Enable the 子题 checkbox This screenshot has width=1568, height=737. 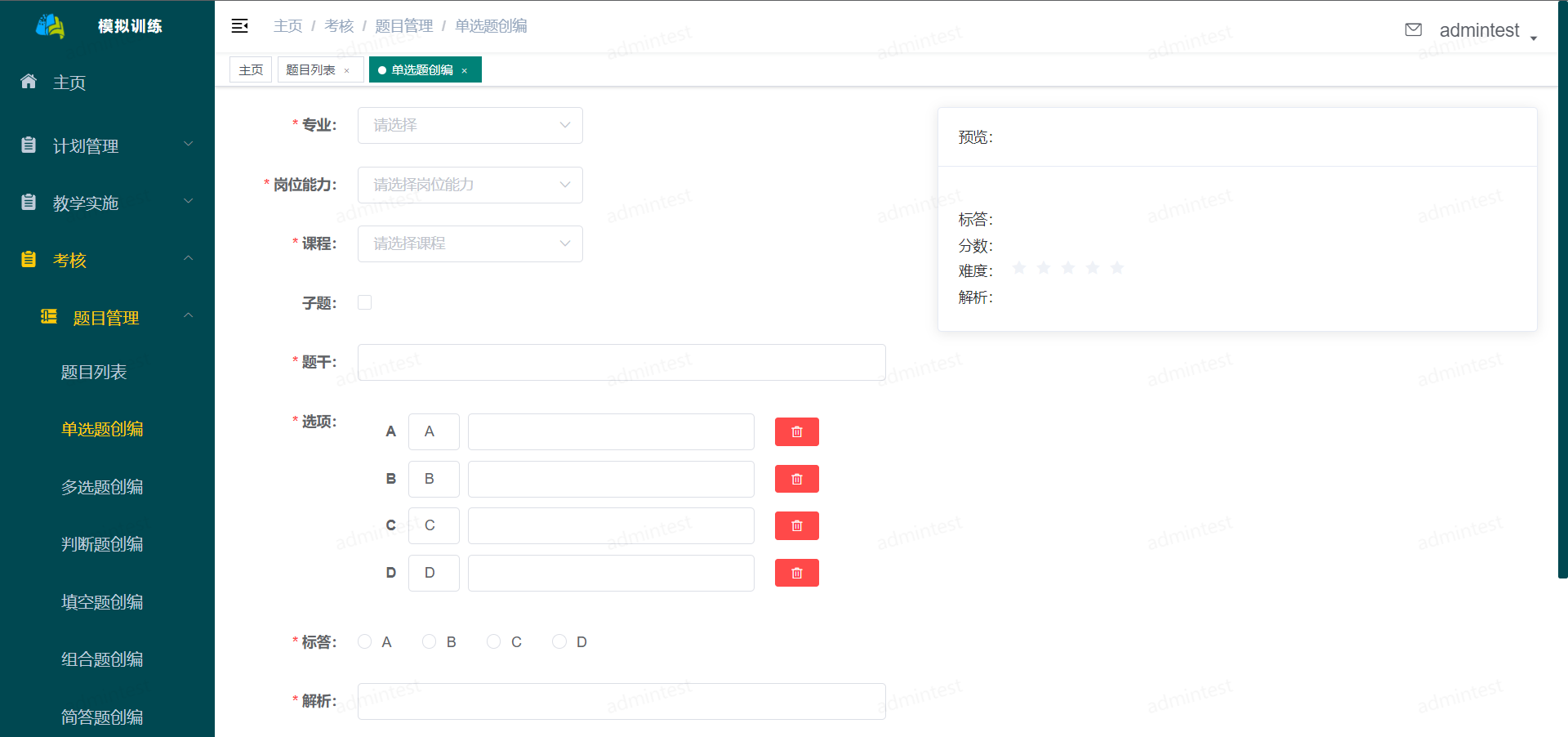click(x=364, y=301)
